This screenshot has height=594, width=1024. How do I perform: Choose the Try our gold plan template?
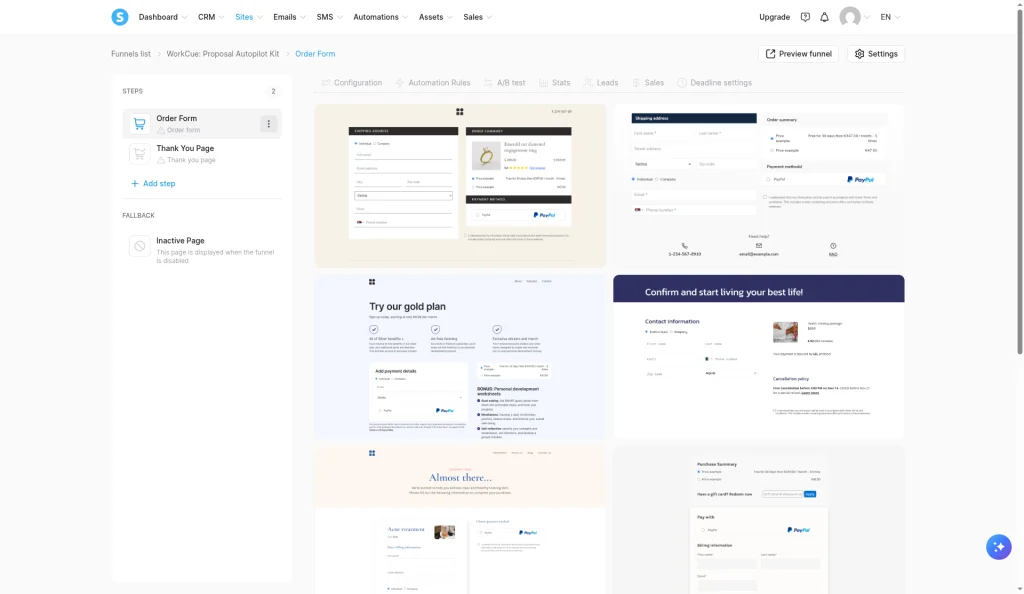click(x=460, y=356)
